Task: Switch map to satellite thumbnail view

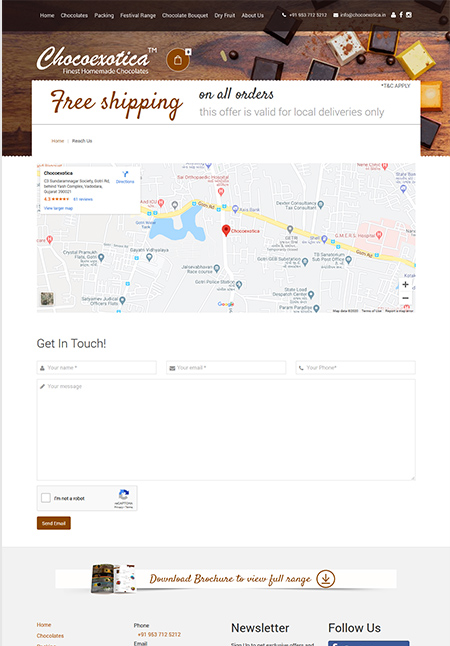Action: click(x=47, y=298)
